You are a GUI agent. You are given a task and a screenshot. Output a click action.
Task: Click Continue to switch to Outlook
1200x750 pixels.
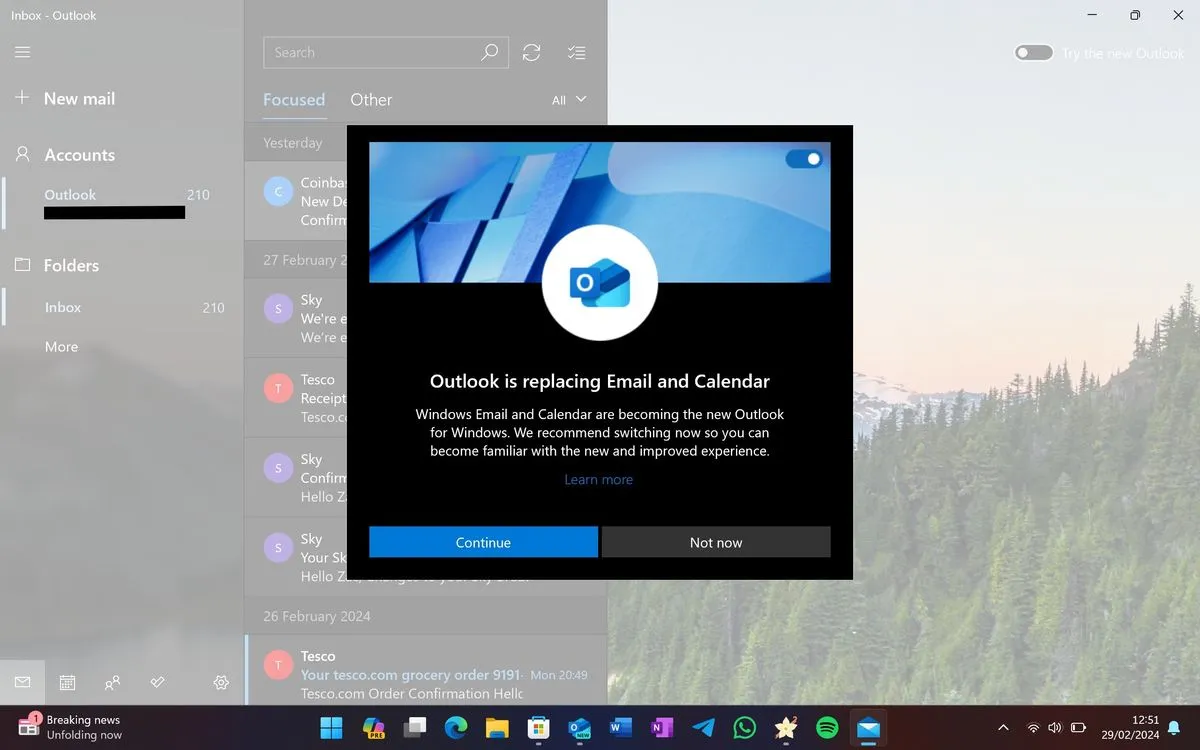(x=483, y=542)
